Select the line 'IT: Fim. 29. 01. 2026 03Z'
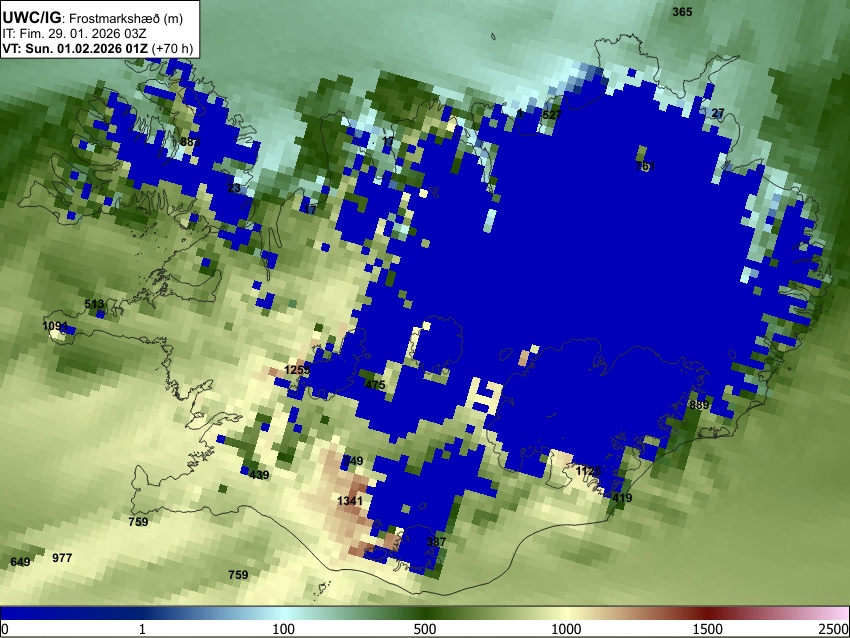This screenshot has width=850, height=638. pos(74,34)
